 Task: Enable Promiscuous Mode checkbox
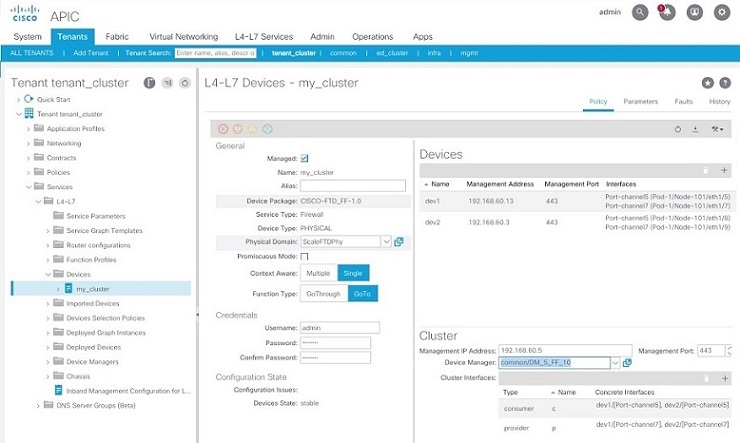pos(304,257)
